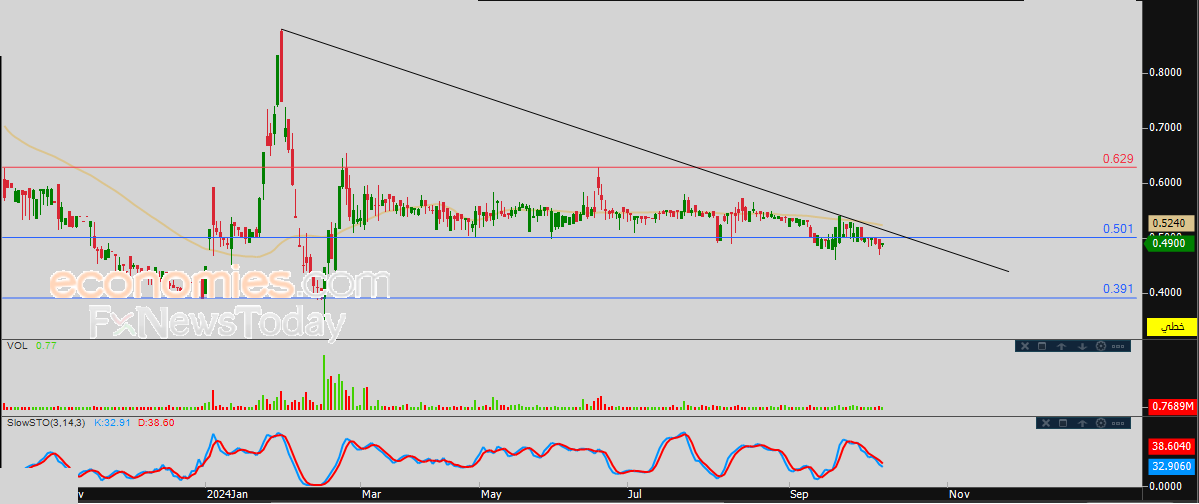Open VOL indicator settings gear

(1101, 346)
